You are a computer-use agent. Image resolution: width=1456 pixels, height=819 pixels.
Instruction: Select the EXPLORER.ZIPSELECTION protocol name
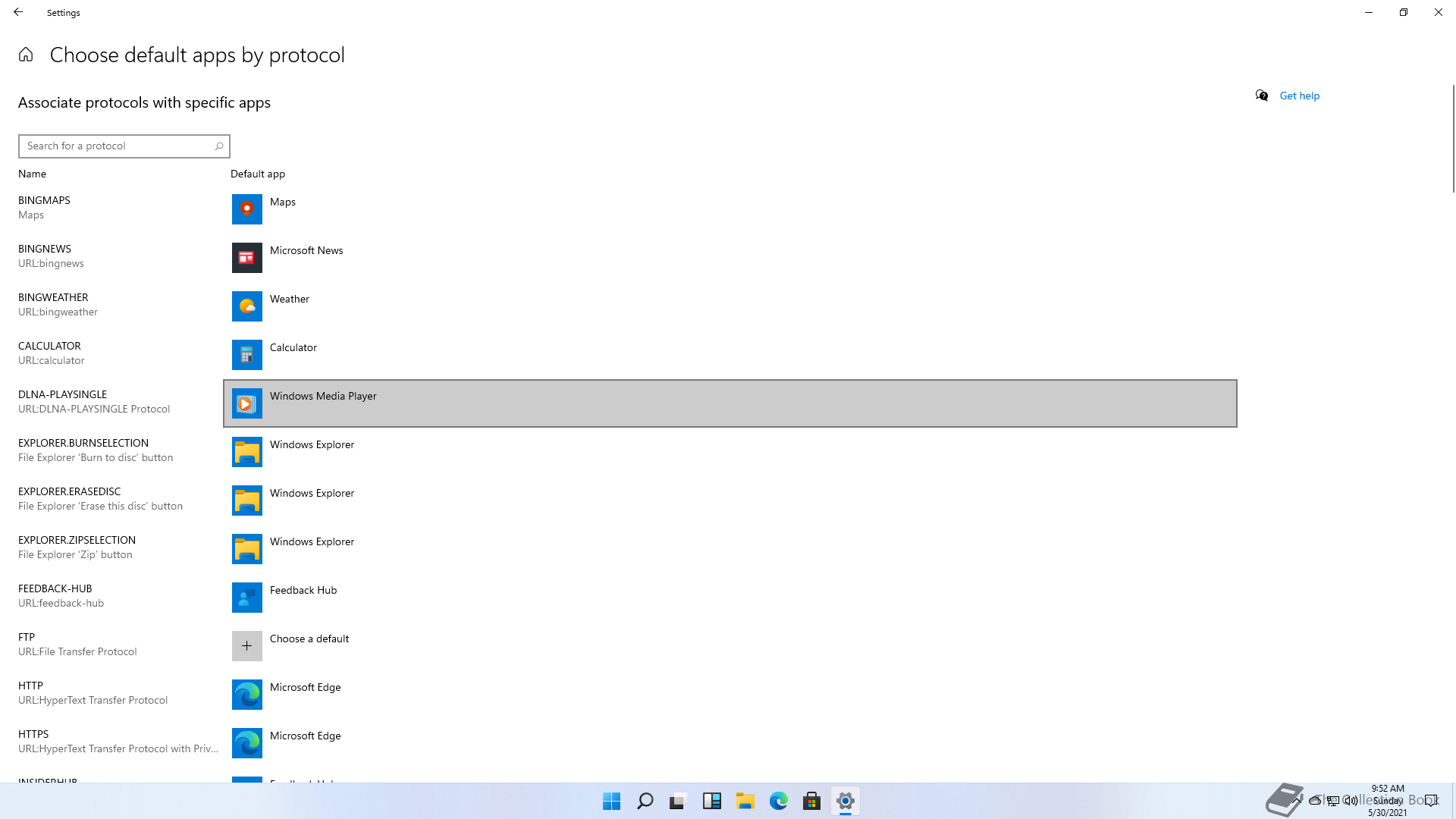click(77, 540)
